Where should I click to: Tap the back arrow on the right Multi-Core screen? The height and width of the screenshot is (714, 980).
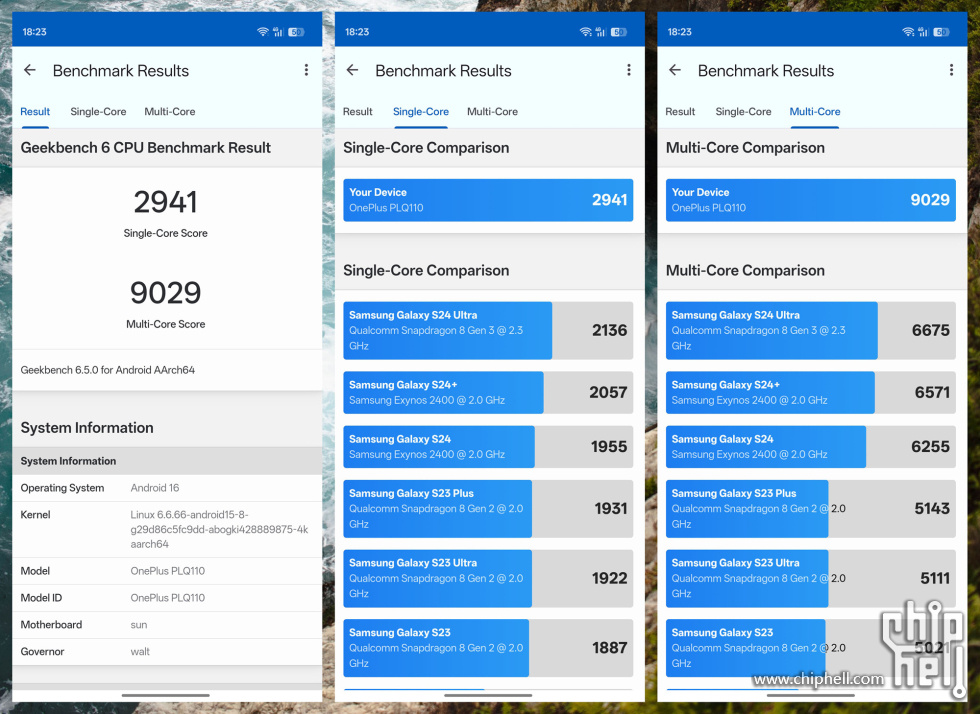[x=675, y=71]
